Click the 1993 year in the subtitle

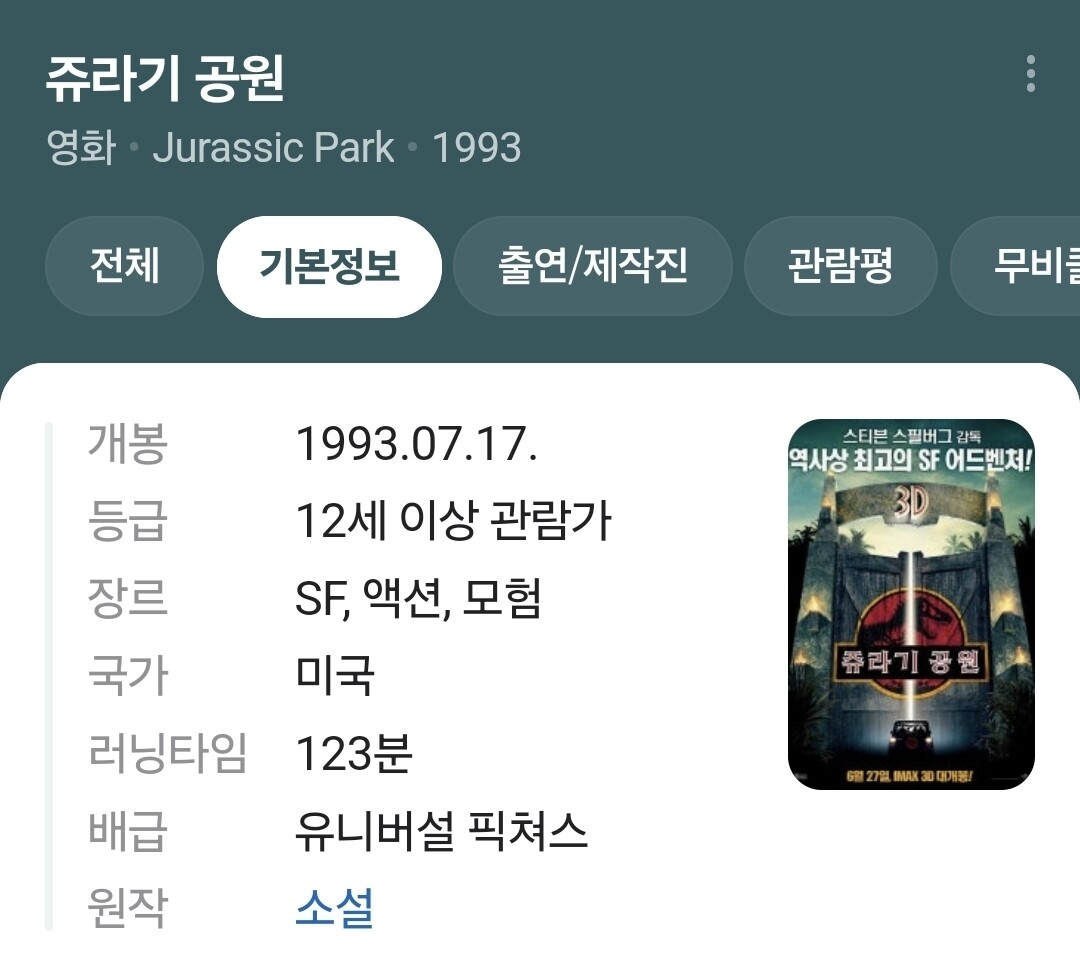pos(477,147)
